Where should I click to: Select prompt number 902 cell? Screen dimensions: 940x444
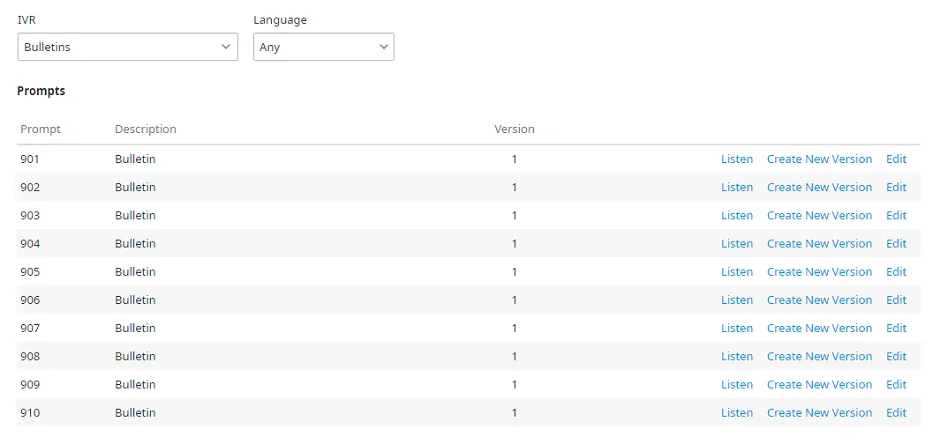point(30,187)
